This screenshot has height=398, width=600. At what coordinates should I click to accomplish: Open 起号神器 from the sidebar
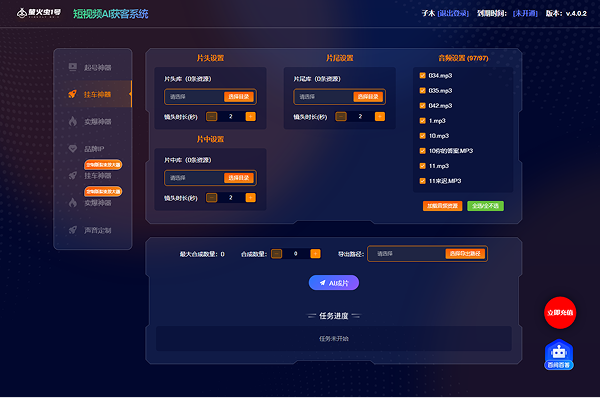click(x=93, y=67)
